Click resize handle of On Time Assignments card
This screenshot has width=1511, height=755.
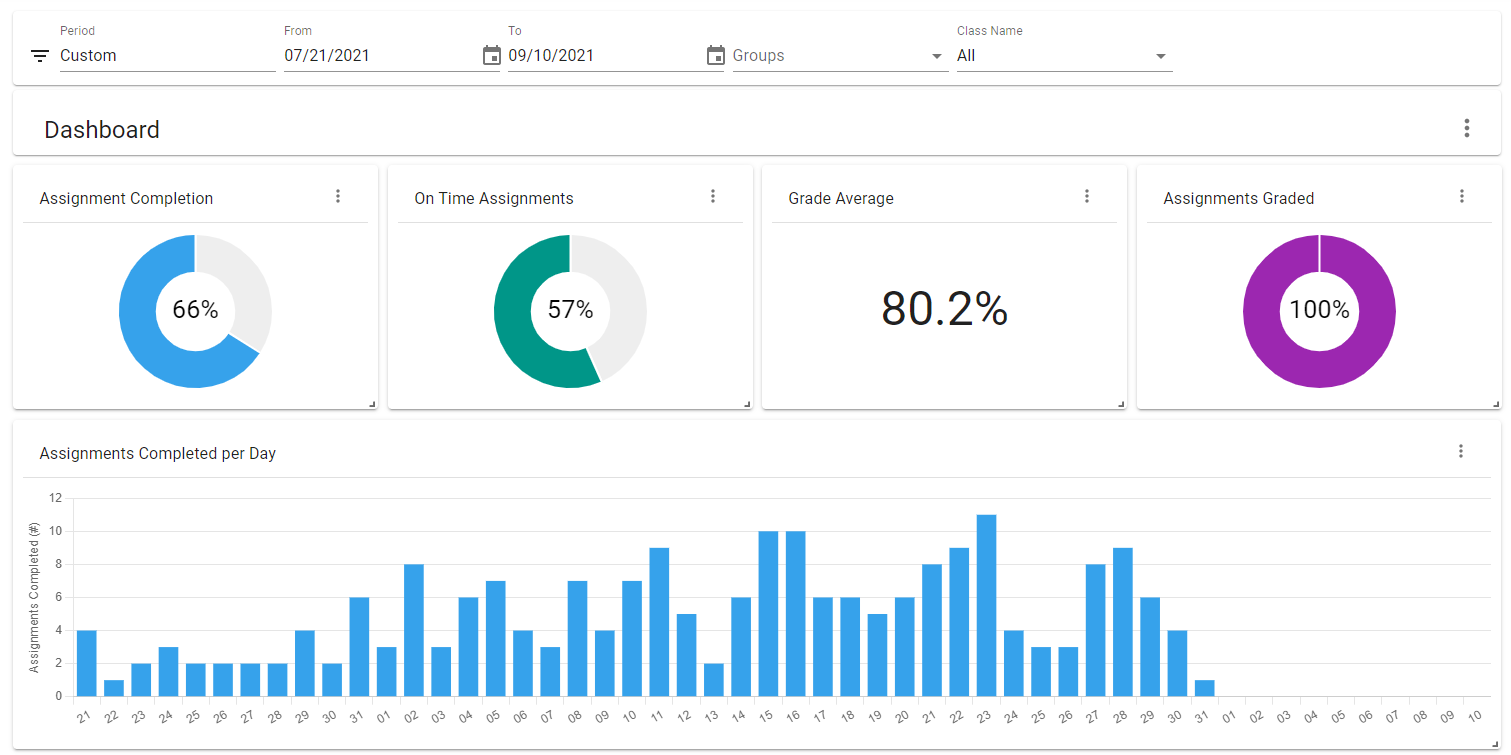(x=747, y=404)
